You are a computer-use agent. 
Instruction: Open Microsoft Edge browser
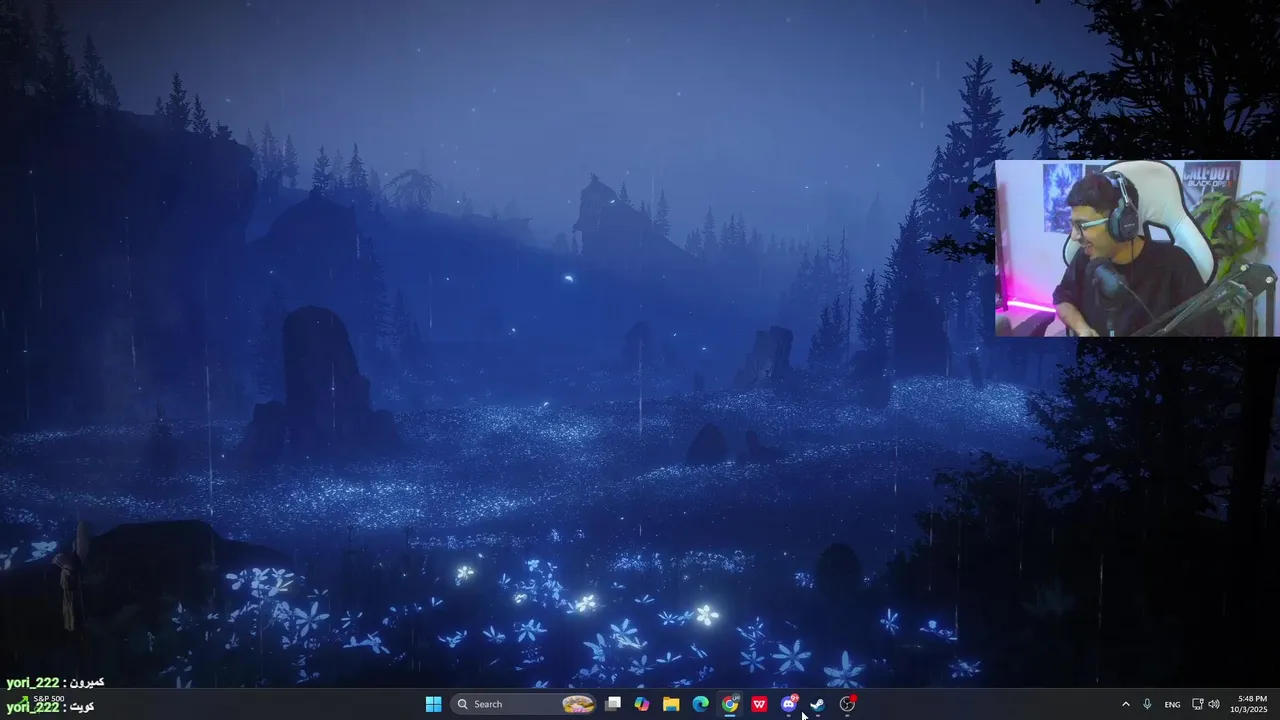[700, 704]
